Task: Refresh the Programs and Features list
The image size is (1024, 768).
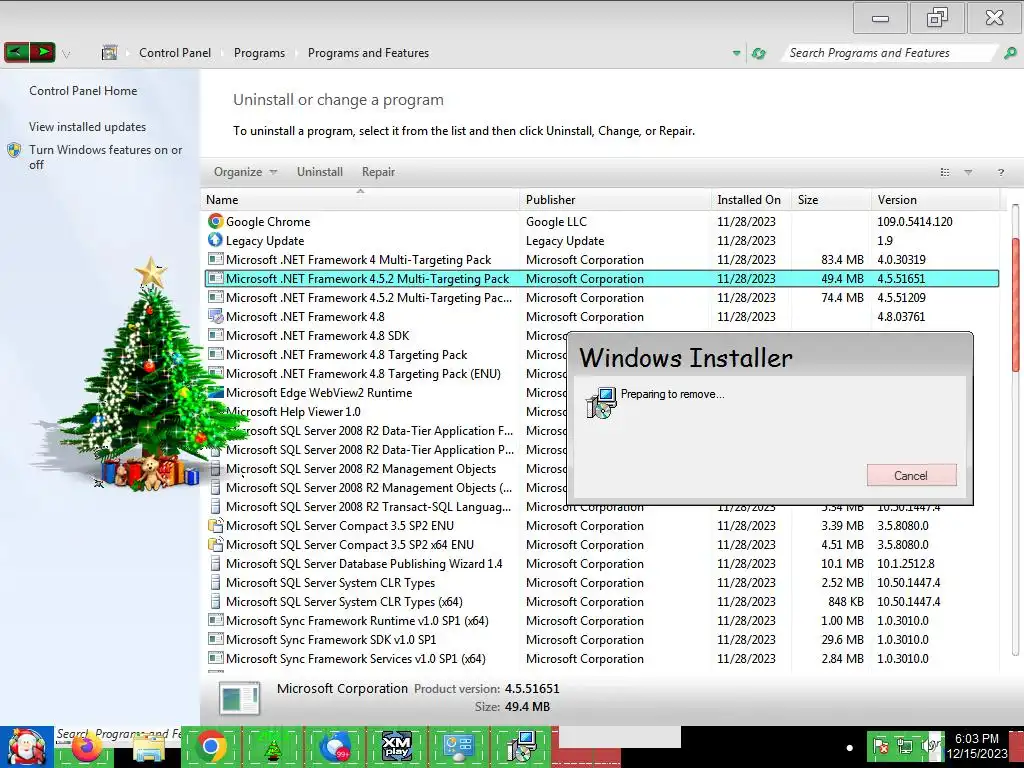Action: point(758,53)
